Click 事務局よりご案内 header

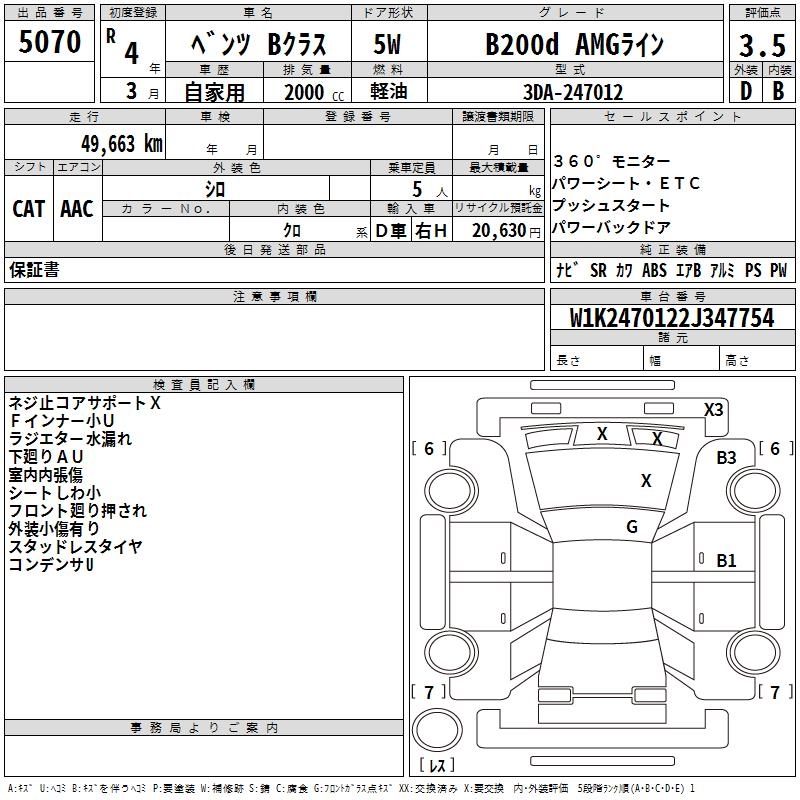tap(204, 728)
